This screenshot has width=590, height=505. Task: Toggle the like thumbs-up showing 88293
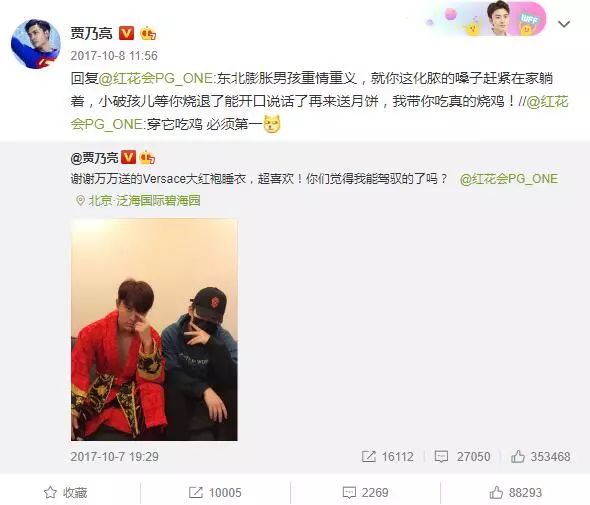pyautogui.click(x=515, y=492)
